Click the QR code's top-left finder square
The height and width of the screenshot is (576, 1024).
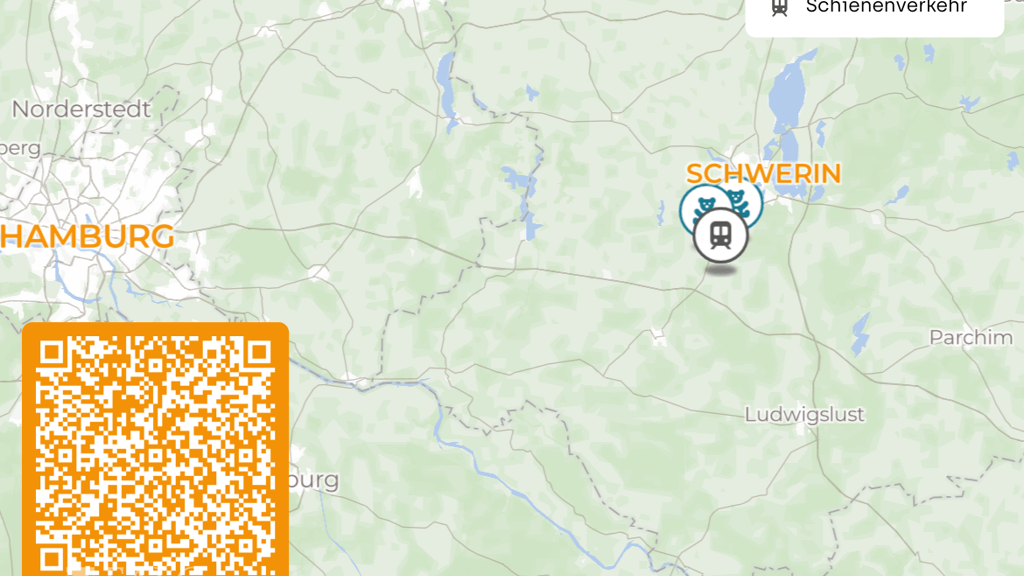click(52, 353)
